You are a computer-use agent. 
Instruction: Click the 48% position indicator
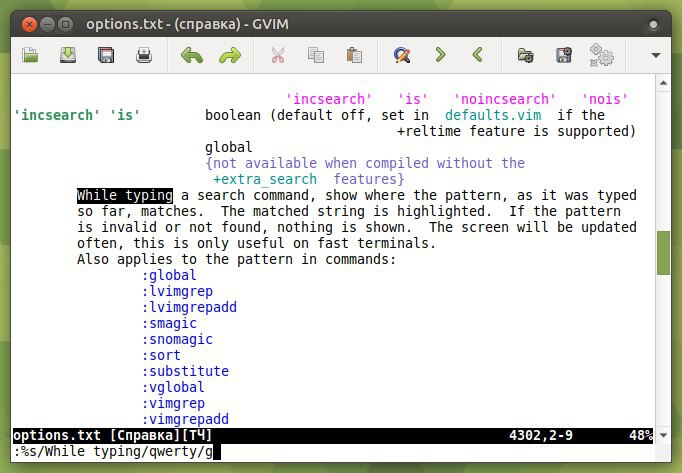pyautogui.click(x=641, y=436)
